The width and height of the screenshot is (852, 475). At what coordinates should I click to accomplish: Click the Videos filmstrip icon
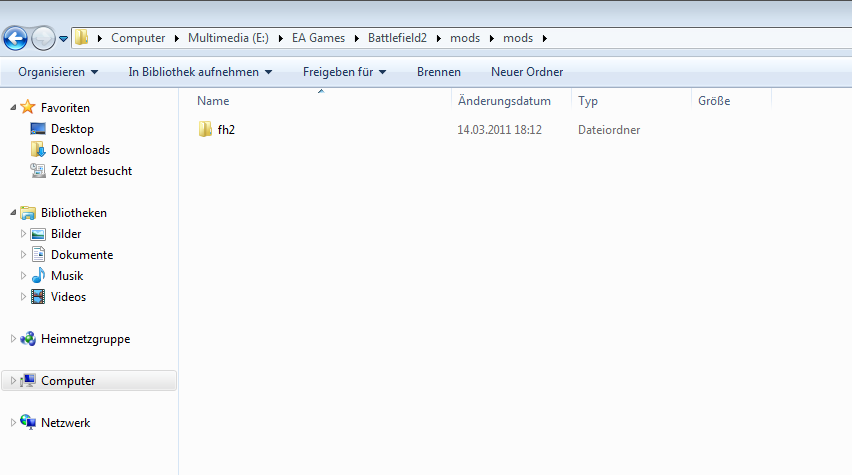[38, 297]
